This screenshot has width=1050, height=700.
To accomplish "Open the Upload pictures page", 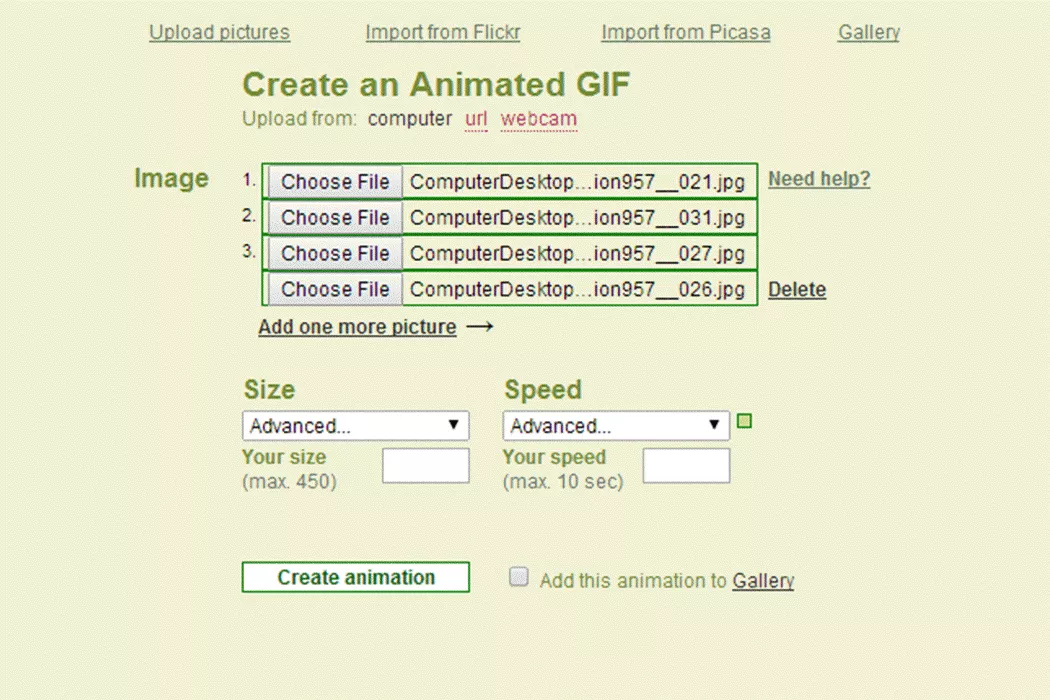I will pyautogui.click(x=219, y=32).
